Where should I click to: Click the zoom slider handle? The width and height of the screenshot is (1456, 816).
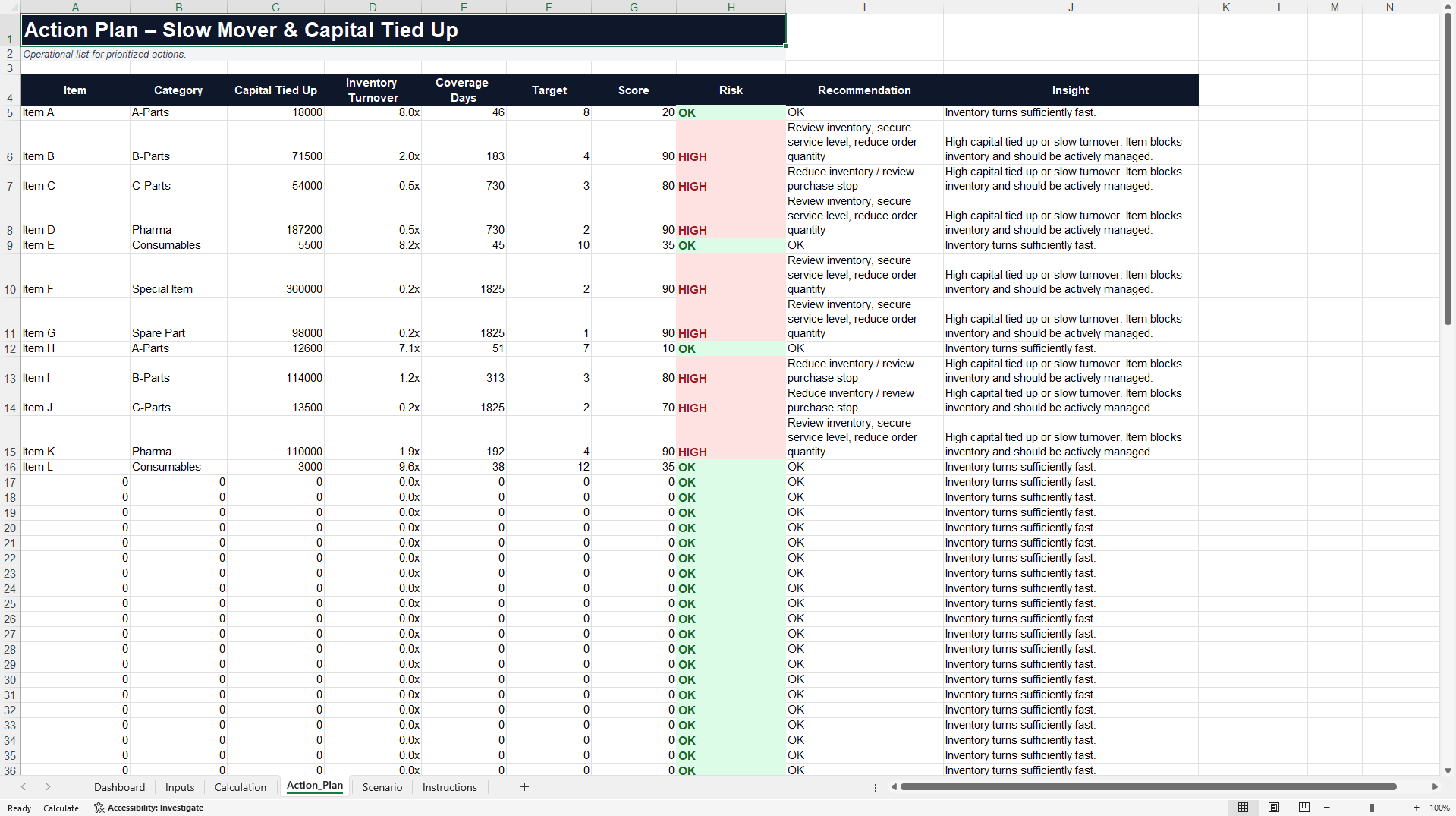(1372, 808)
